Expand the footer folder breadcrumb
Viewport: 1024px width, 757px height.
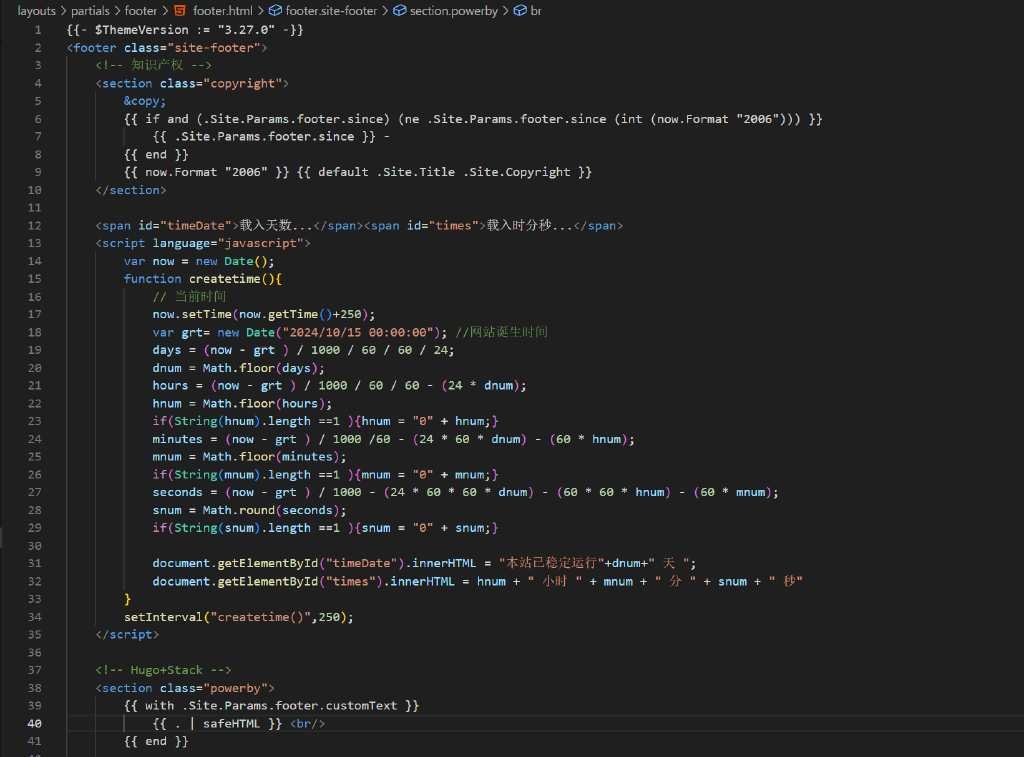point(141,10)
